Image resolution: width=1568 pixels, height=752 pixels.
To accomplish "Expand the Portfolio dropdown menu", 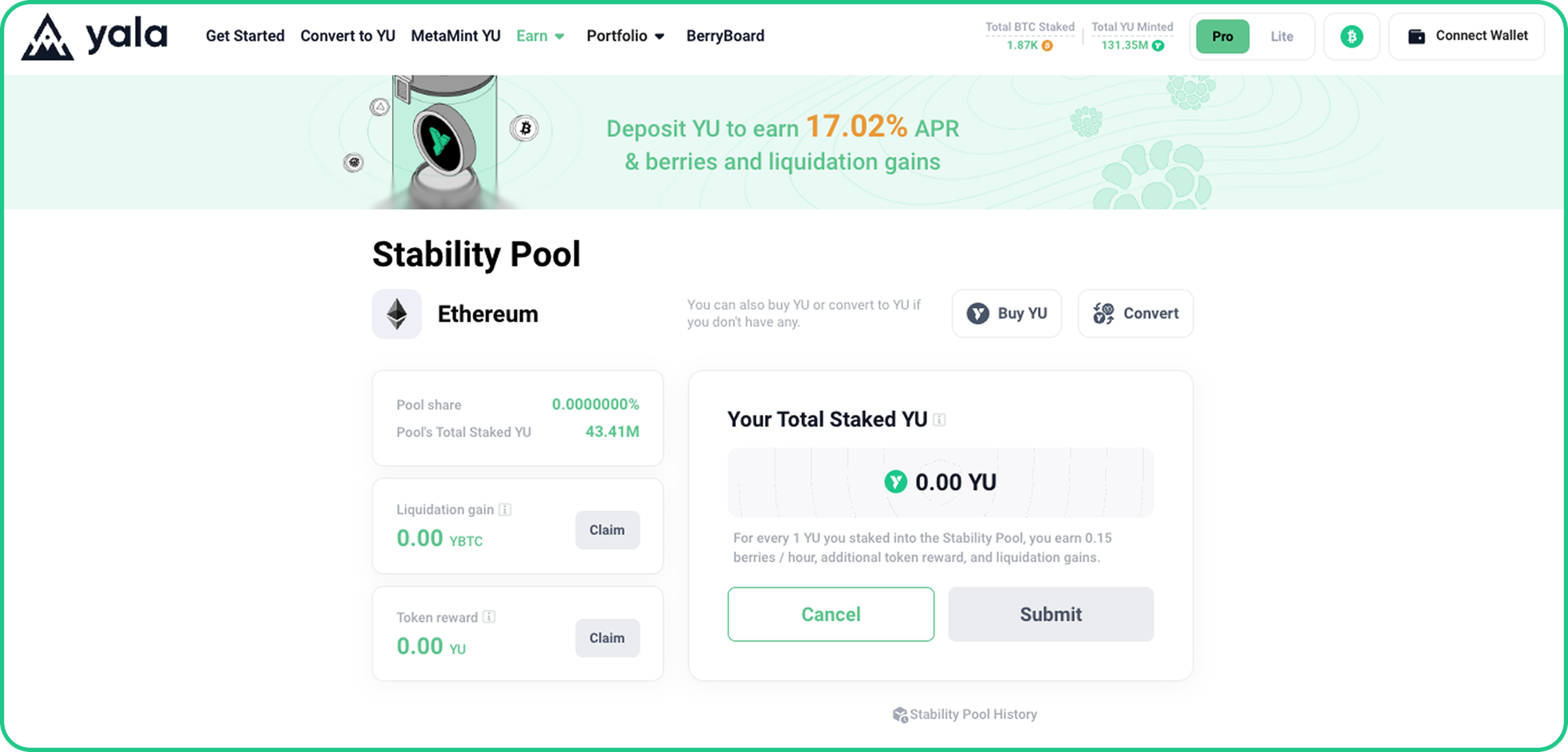I will pos(625,36).
